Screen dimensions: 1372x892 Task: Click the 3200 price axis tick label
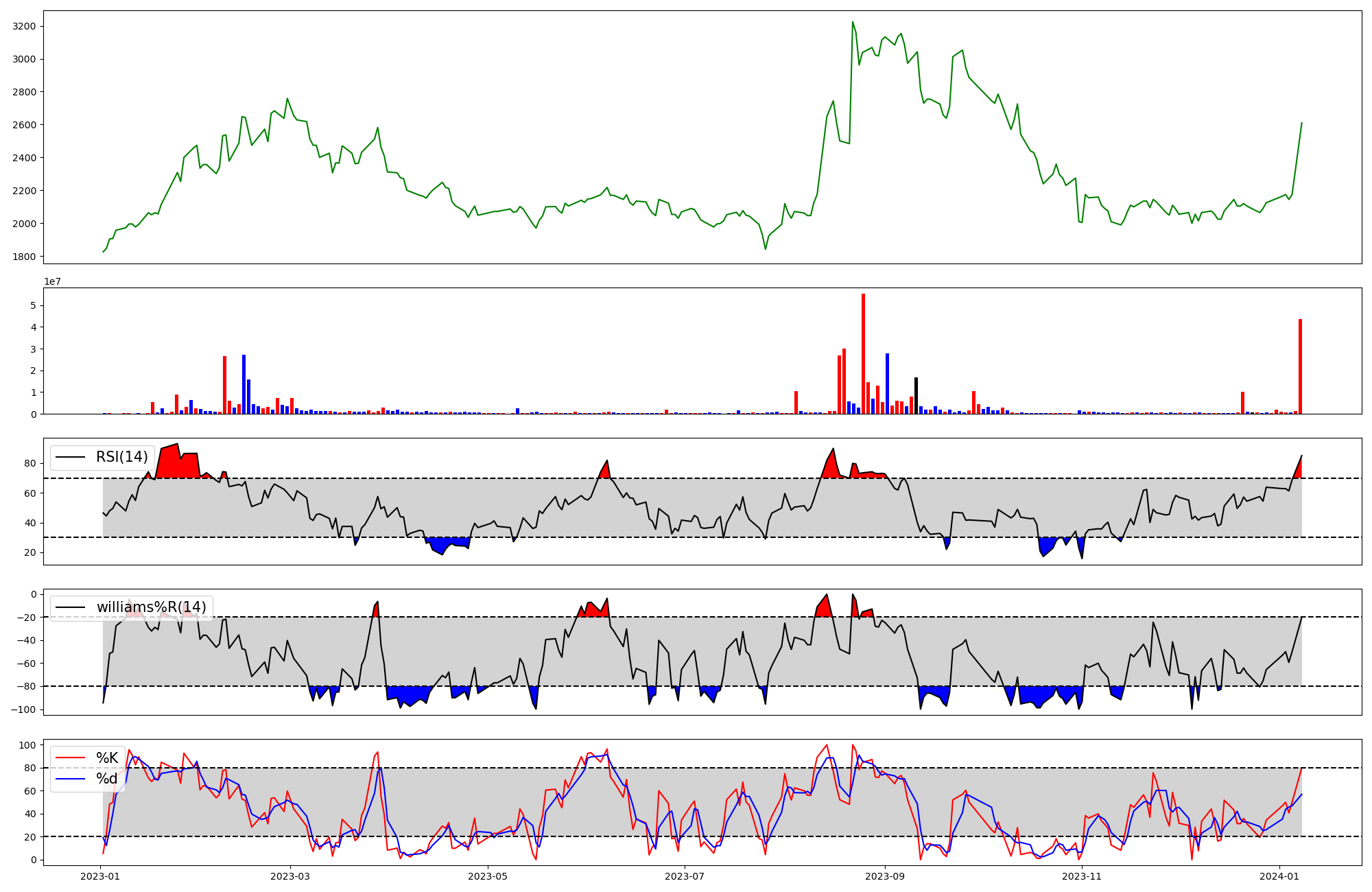click(24, 26)
